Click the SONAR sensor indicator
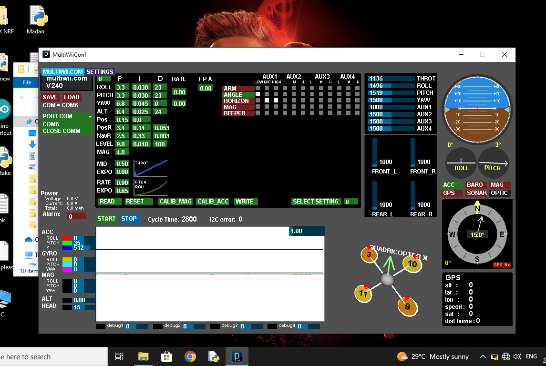Screen dimensions: 546x366 click(476, 193)
